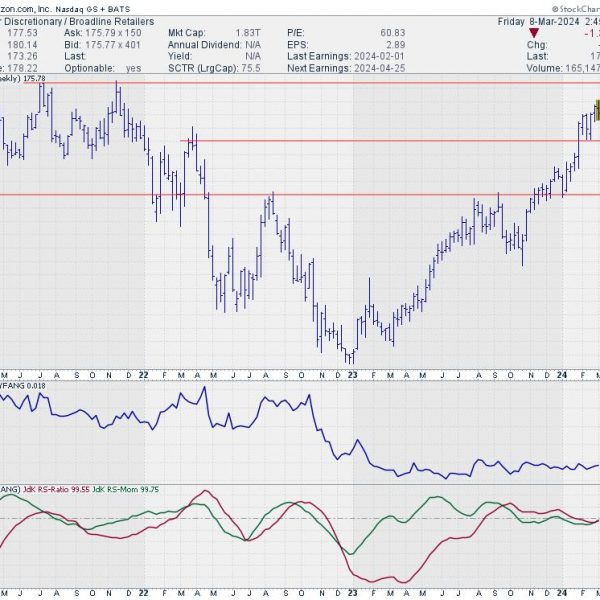Screen dimensions: 600x600
Task: Click the 'Chg:' label
Action: 537,45
